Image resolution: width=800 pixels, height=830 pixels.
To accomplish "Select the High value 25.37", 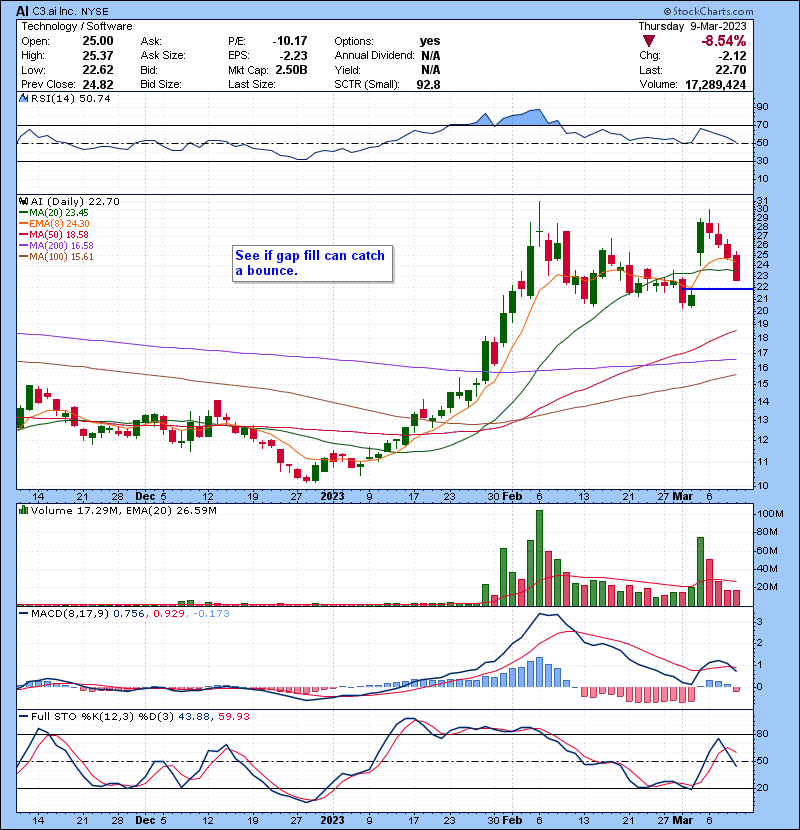I will click(x=98, y=55).
